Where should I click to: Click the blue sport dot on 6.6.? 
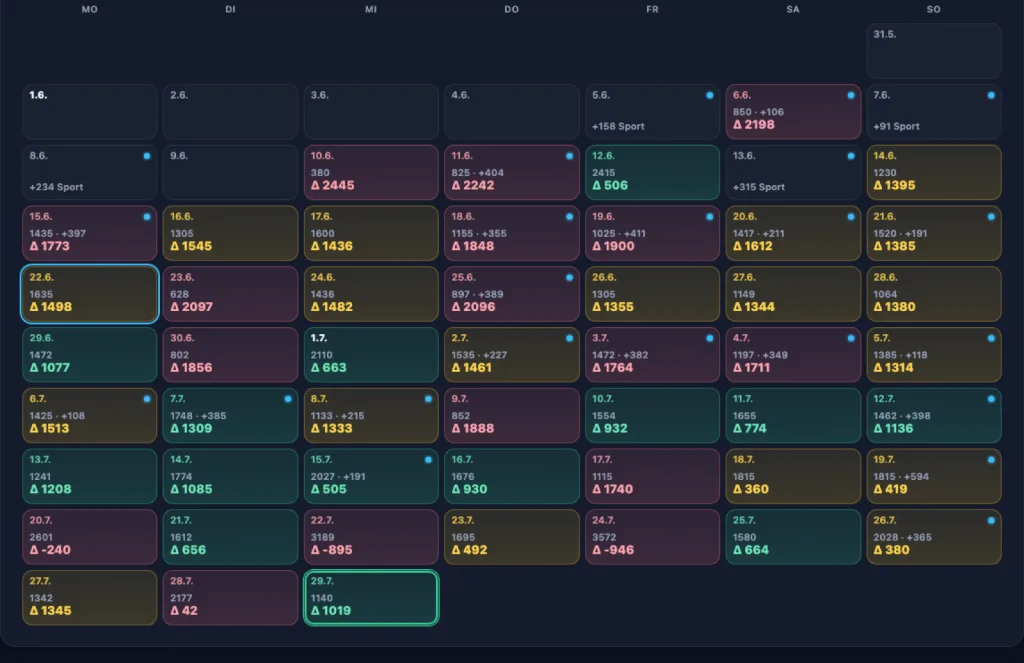[850, 95]
